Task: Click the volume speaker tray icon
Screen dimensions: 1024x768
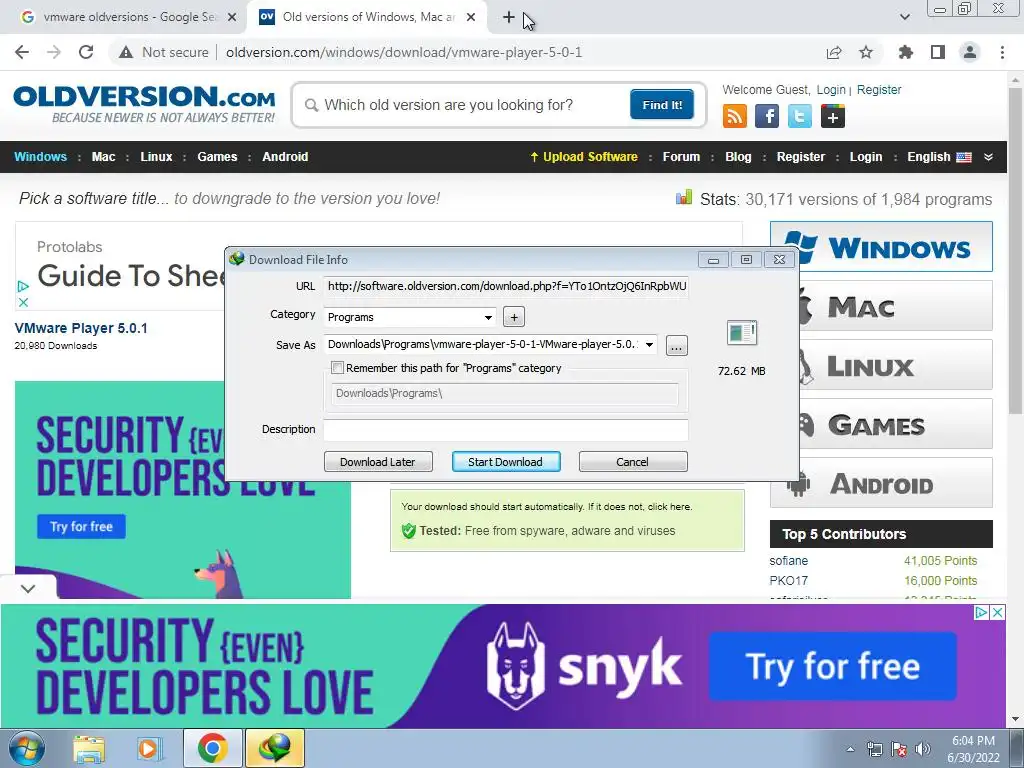Action: 922,749
